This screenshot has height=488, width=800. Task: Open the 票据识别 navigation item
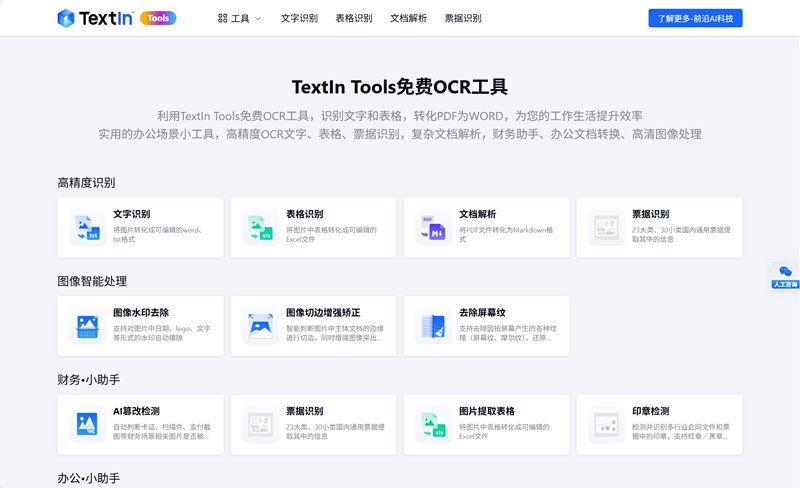(463, 18)
